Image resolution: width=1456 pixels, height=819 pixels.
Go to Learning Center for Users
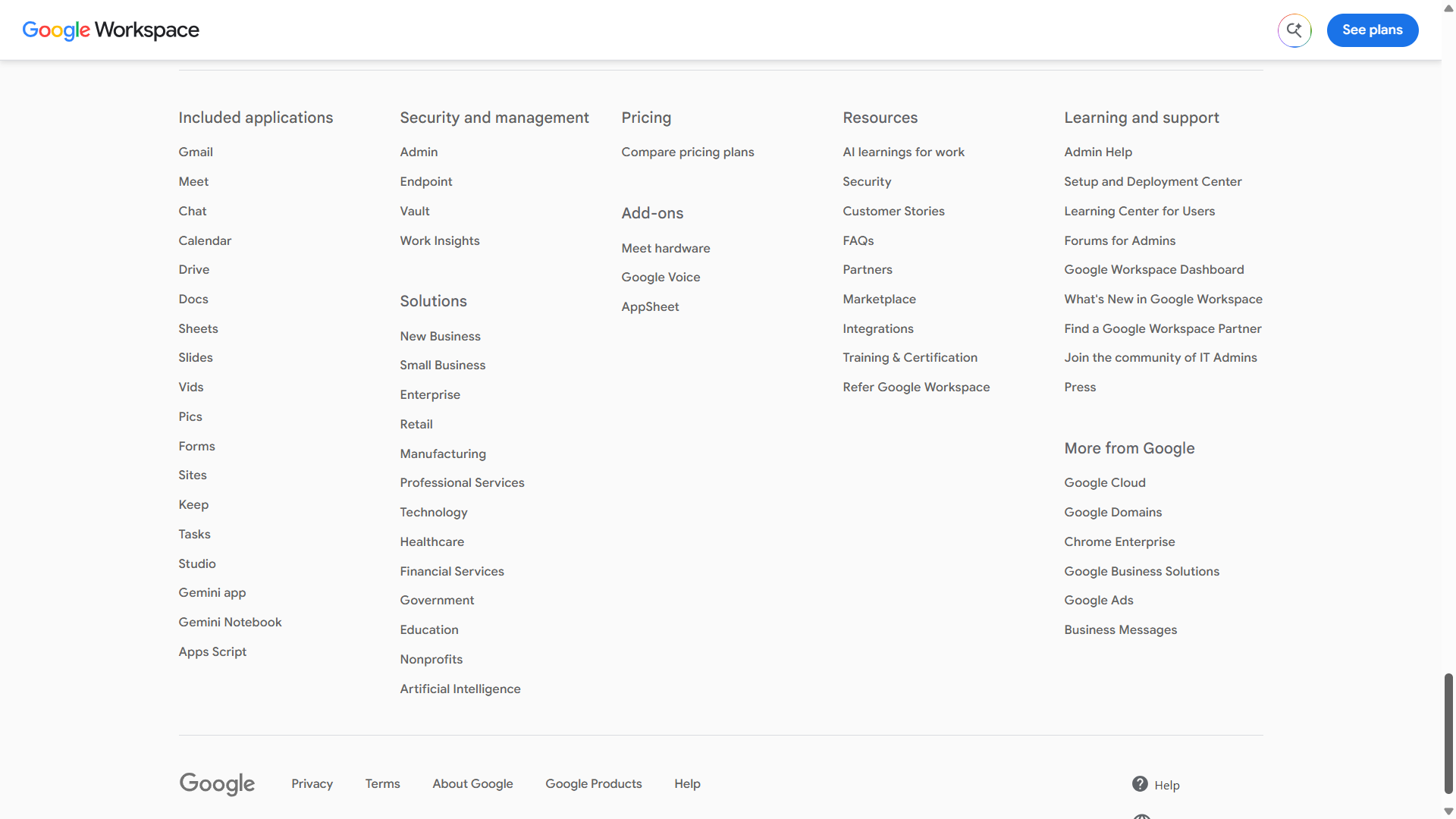pyautogui.click(x=1140, y=212)
